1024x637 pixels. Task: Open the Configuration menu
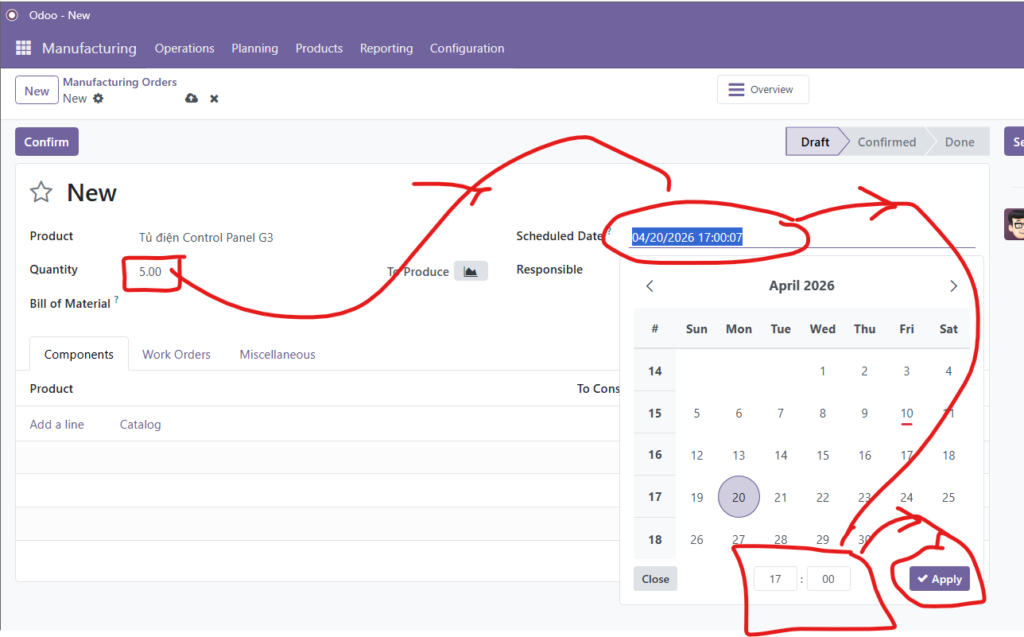pos(467,48)
